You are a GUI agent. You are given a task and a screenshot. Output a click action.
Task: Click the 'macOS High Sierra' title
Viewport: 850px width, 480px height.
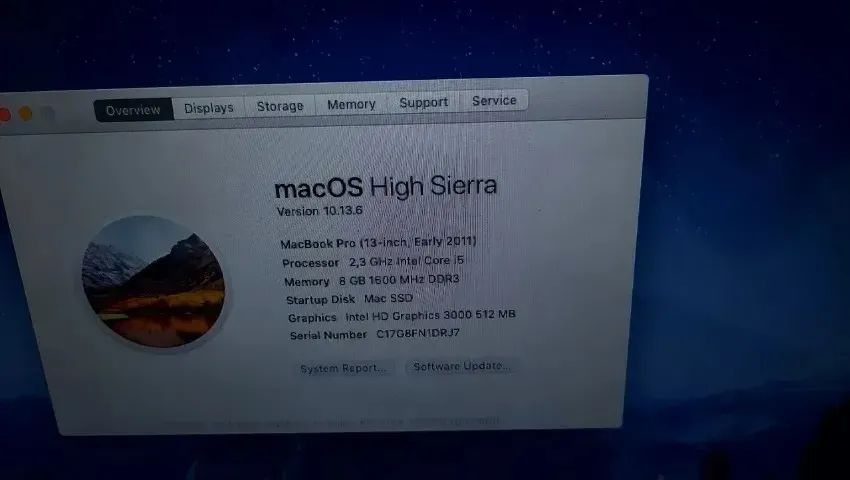click(x=385, y=187)
